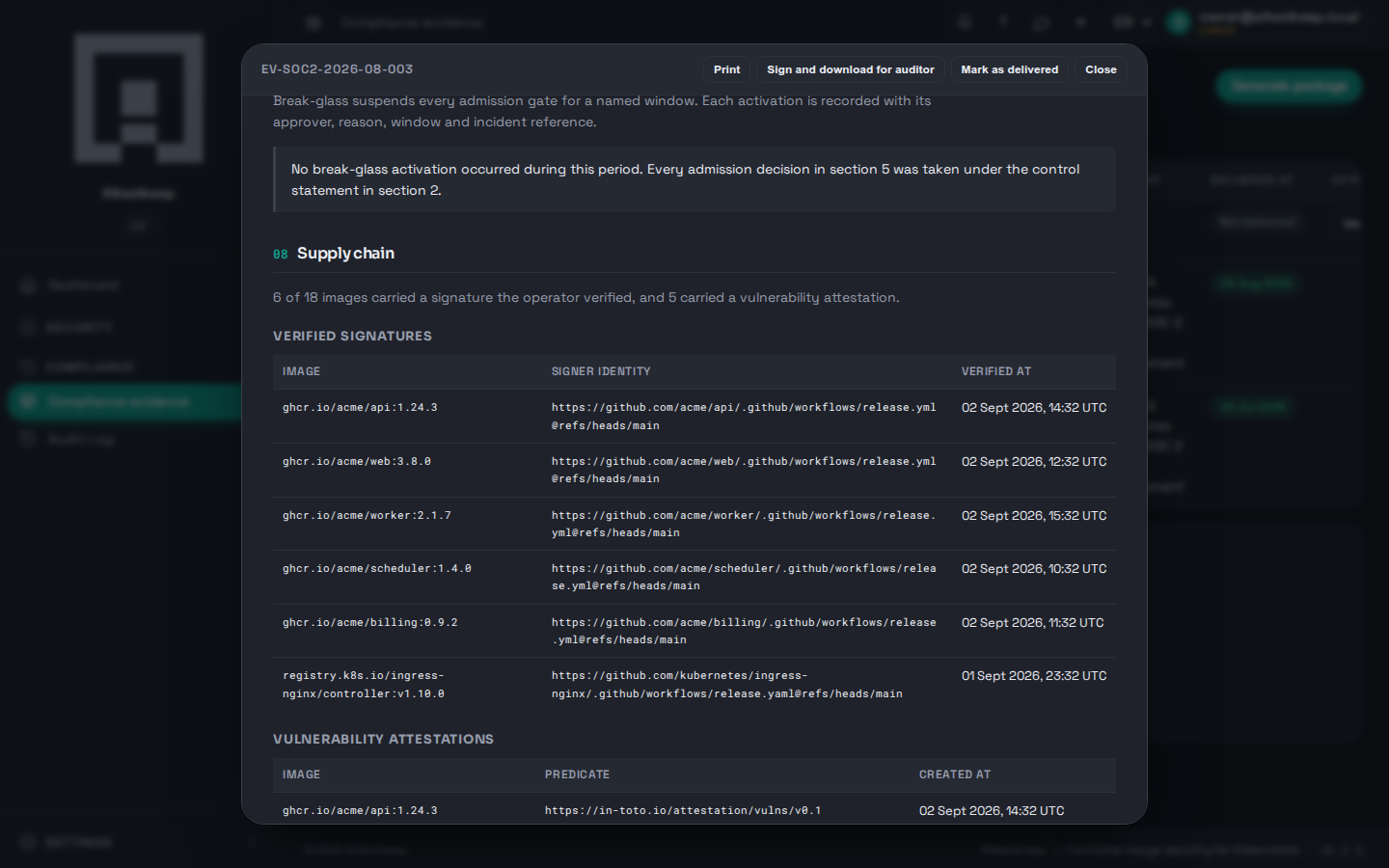Select the ghcr.io/acme/billing:0.9.2 image cell
The image size is (1389, 868).
click(370, 623)
